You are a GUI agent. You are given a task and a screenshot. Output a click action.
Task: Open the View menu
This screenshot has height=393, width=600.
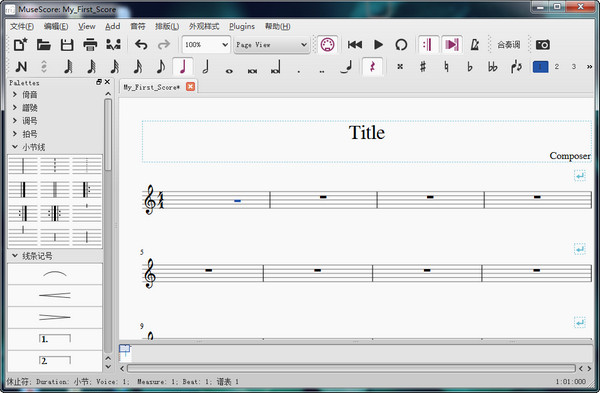[x=87, y=26]
